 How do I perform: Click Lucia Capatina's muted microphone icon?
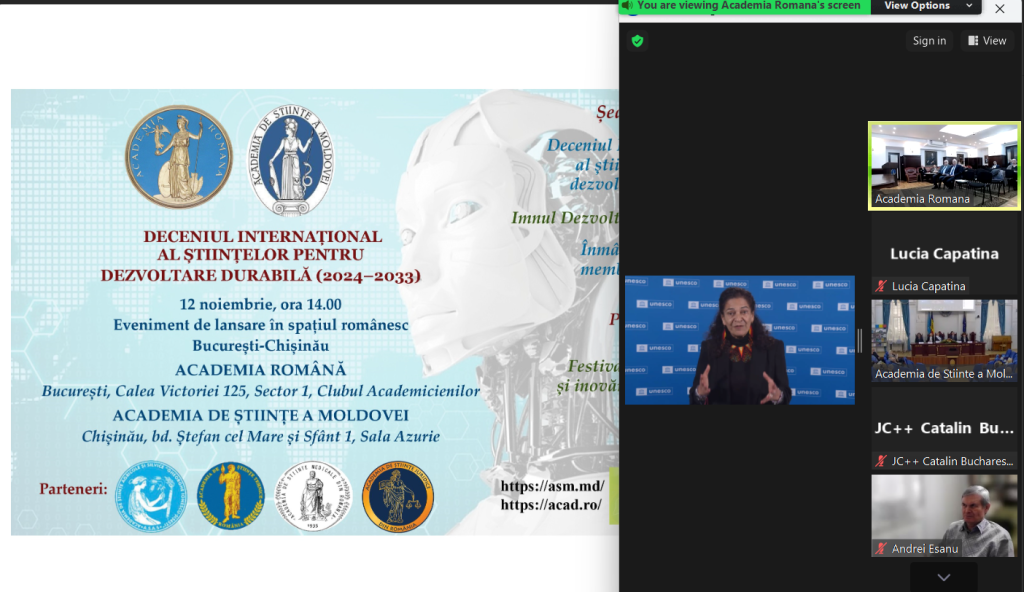pyautogui.click(x=881, y=287)
